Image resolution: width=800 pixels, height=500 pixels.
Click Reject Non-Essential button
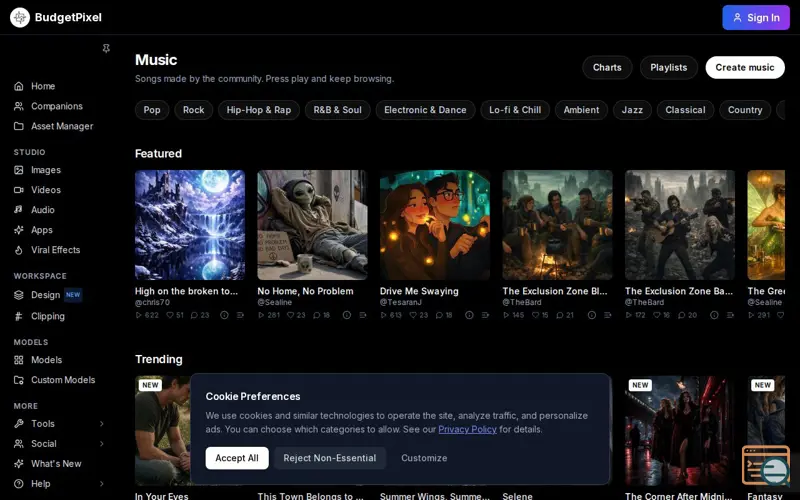tap(330, 458)
